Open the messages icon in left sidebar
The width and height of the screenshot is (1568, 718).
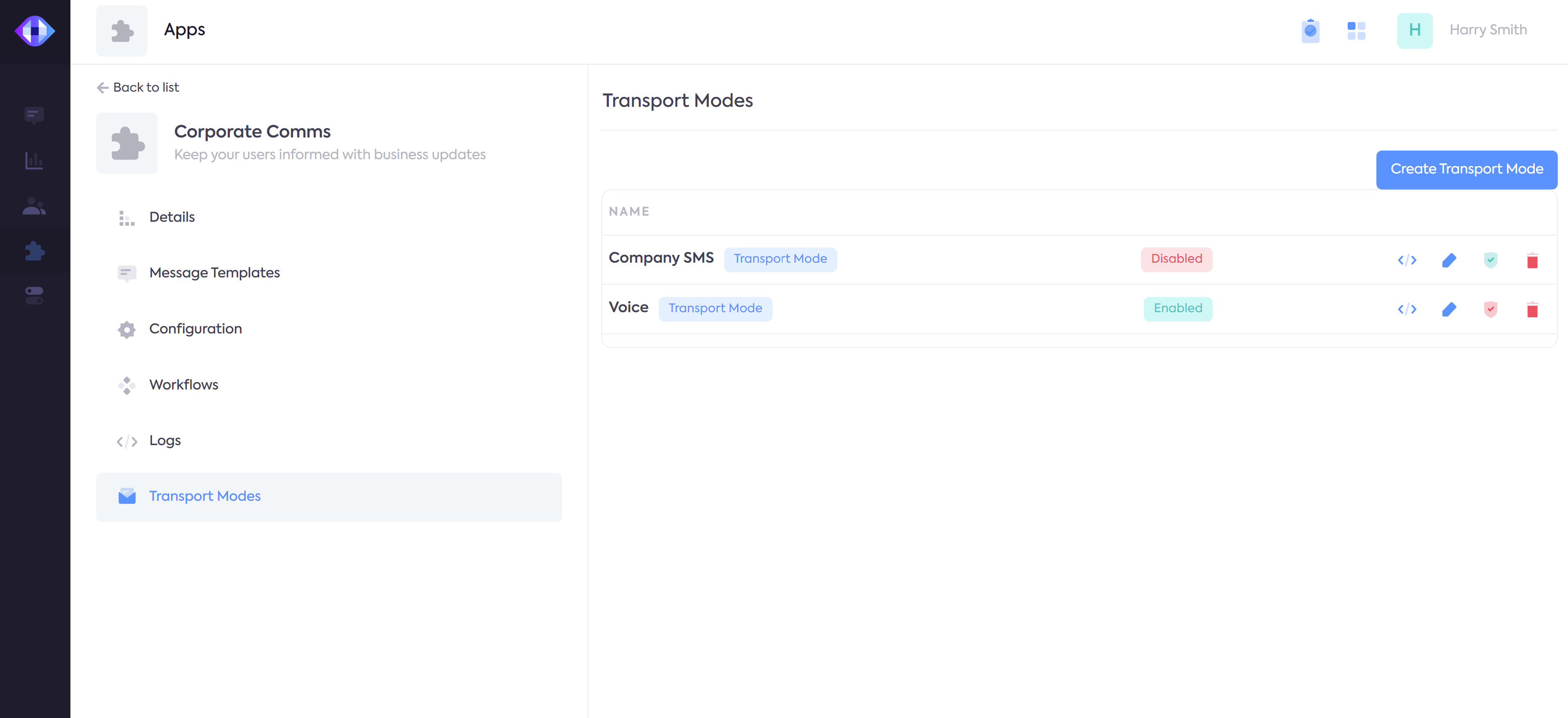point(34,115)
